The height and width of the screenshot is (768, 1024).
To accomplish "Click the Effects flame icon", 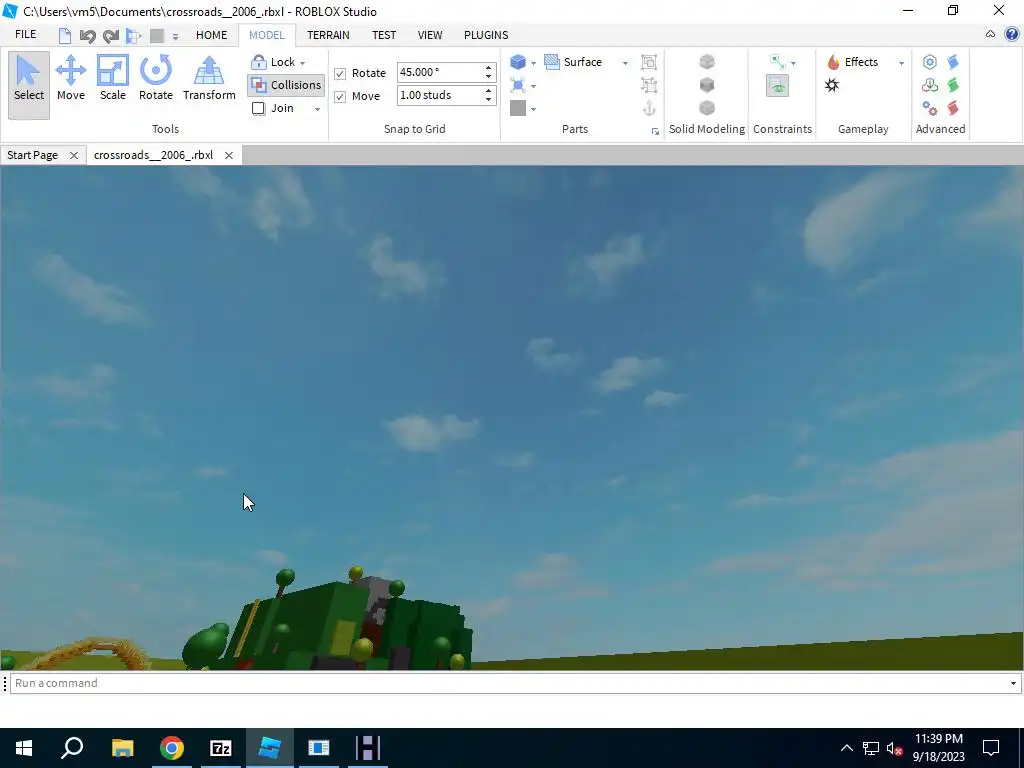I will [x=833, y=62].
